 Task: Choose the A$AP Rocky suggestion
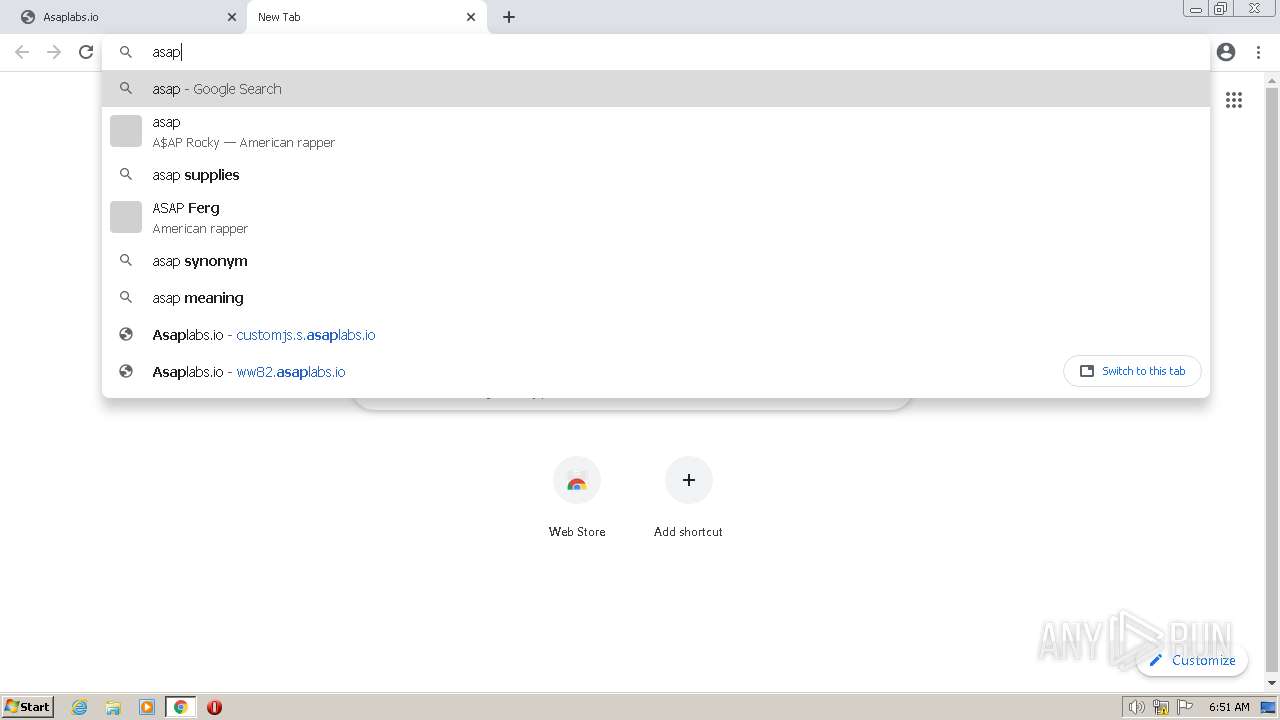click(x=655, y=132)
